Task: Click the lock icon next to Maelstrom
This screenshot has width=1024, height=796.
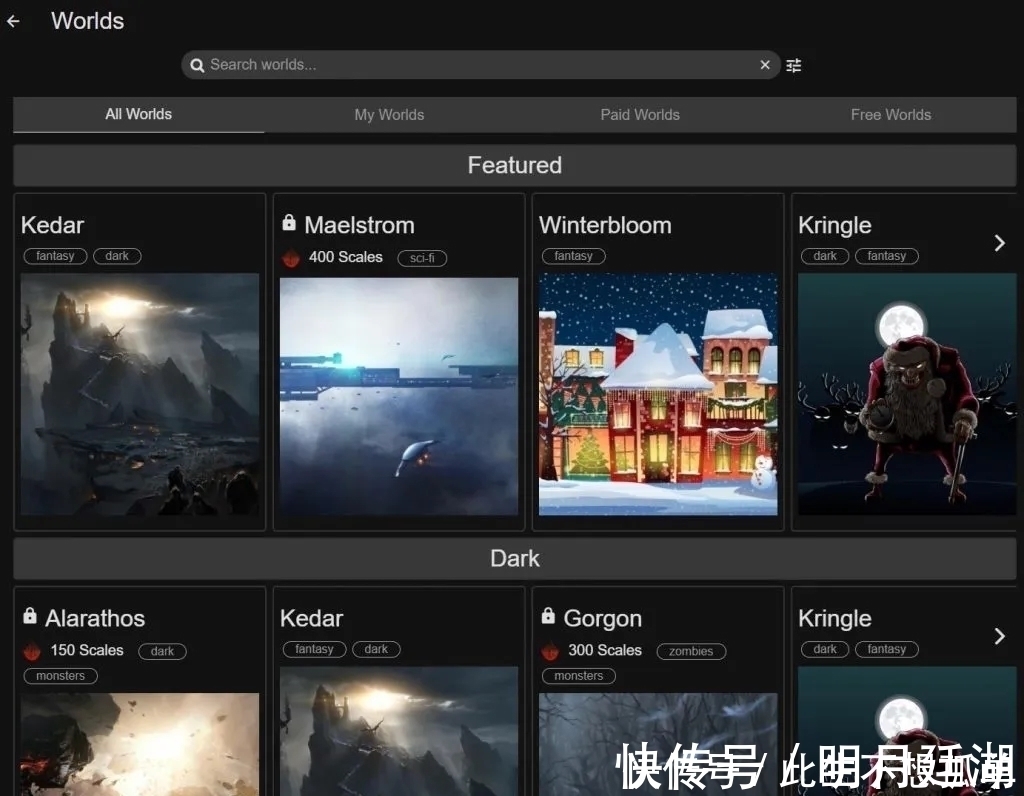Action: (289, 223)
